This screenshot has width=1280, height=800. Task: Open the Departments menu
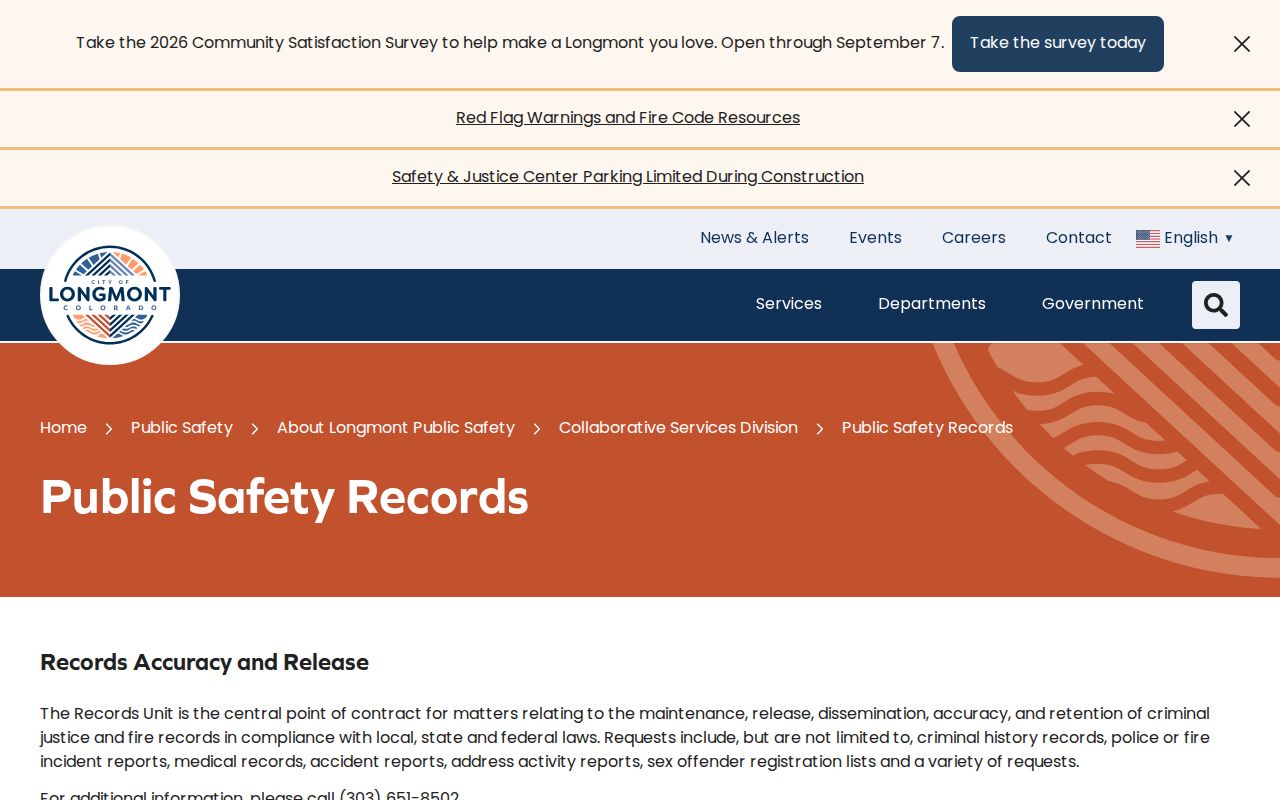(x=932, y=304)
